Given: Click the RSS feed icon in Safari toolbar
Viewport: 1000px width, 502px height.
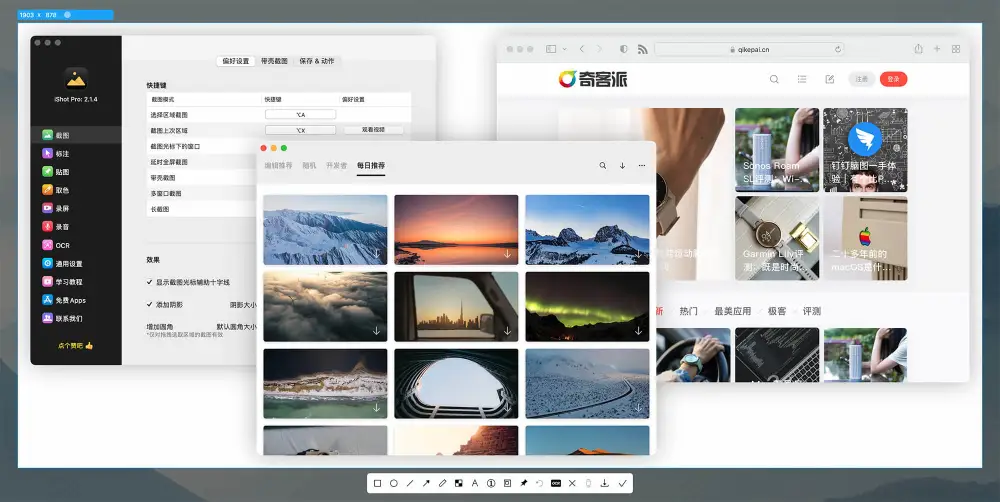Looking at the screenshot, I should (642, 49).
